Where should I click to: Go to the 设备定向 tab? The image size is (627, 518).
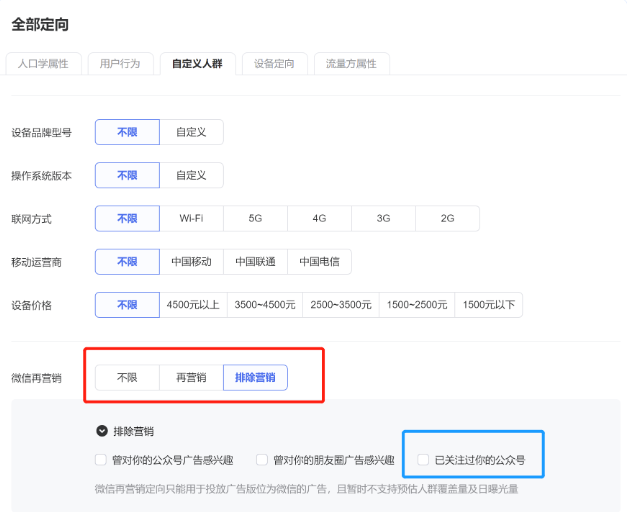coord(274,64)
